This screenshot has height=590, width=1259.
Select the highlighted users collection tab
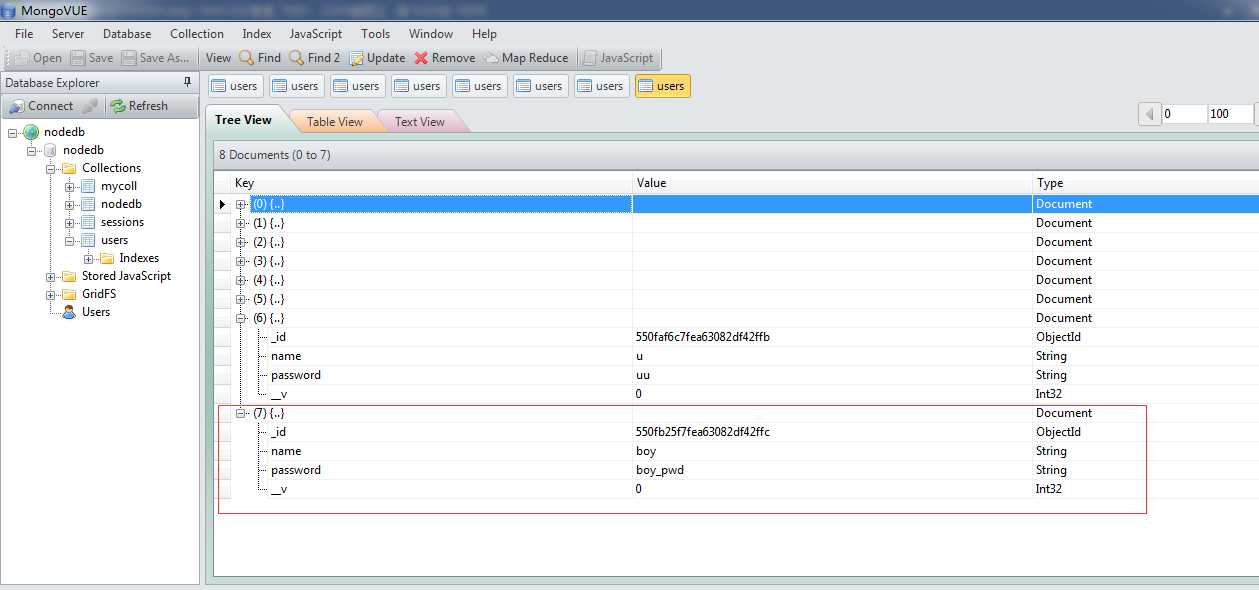(x=662, y=86)
